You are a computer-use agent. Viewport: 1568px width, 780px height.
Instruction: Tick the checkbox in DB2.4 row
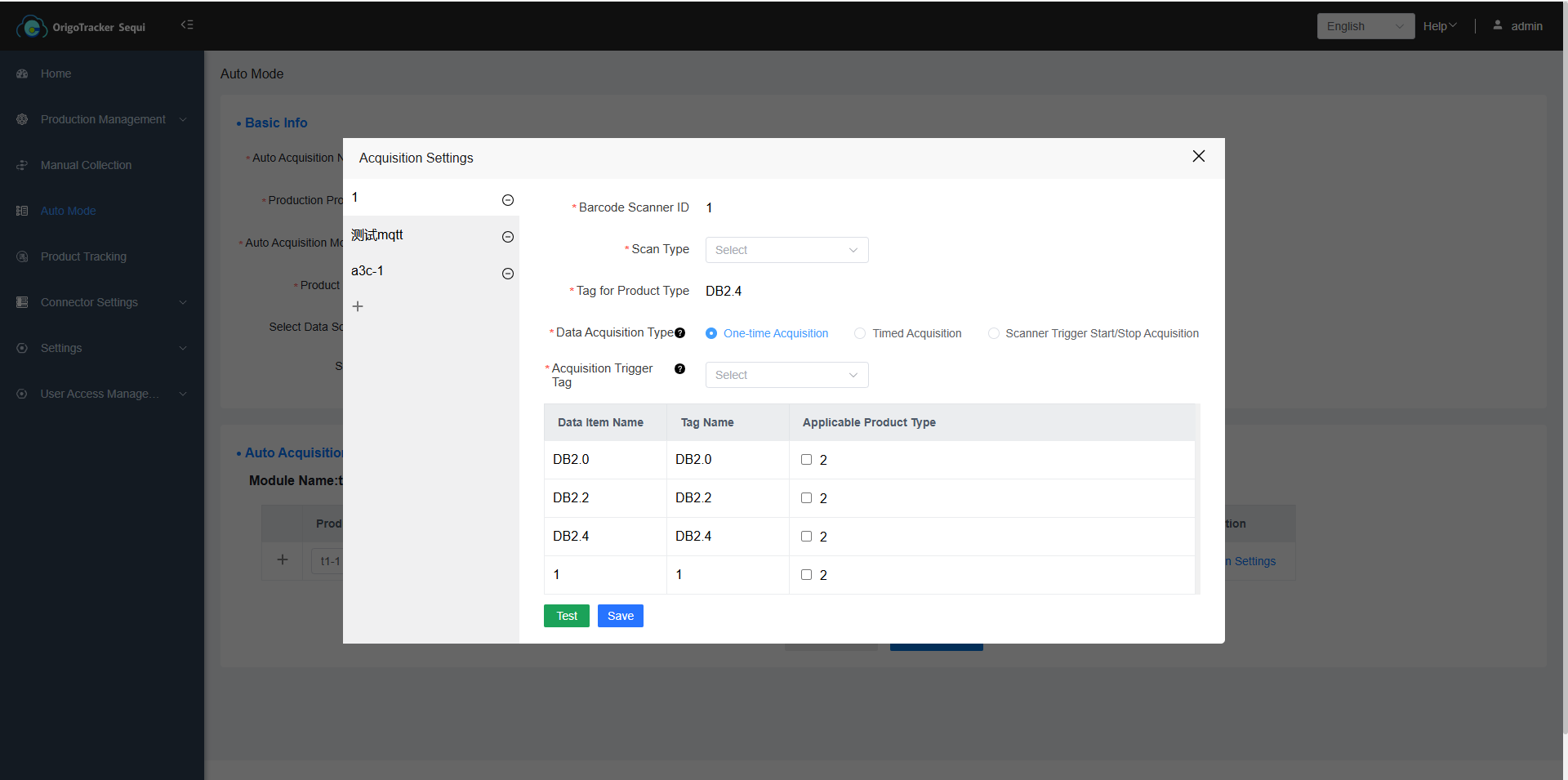point(806,537)
